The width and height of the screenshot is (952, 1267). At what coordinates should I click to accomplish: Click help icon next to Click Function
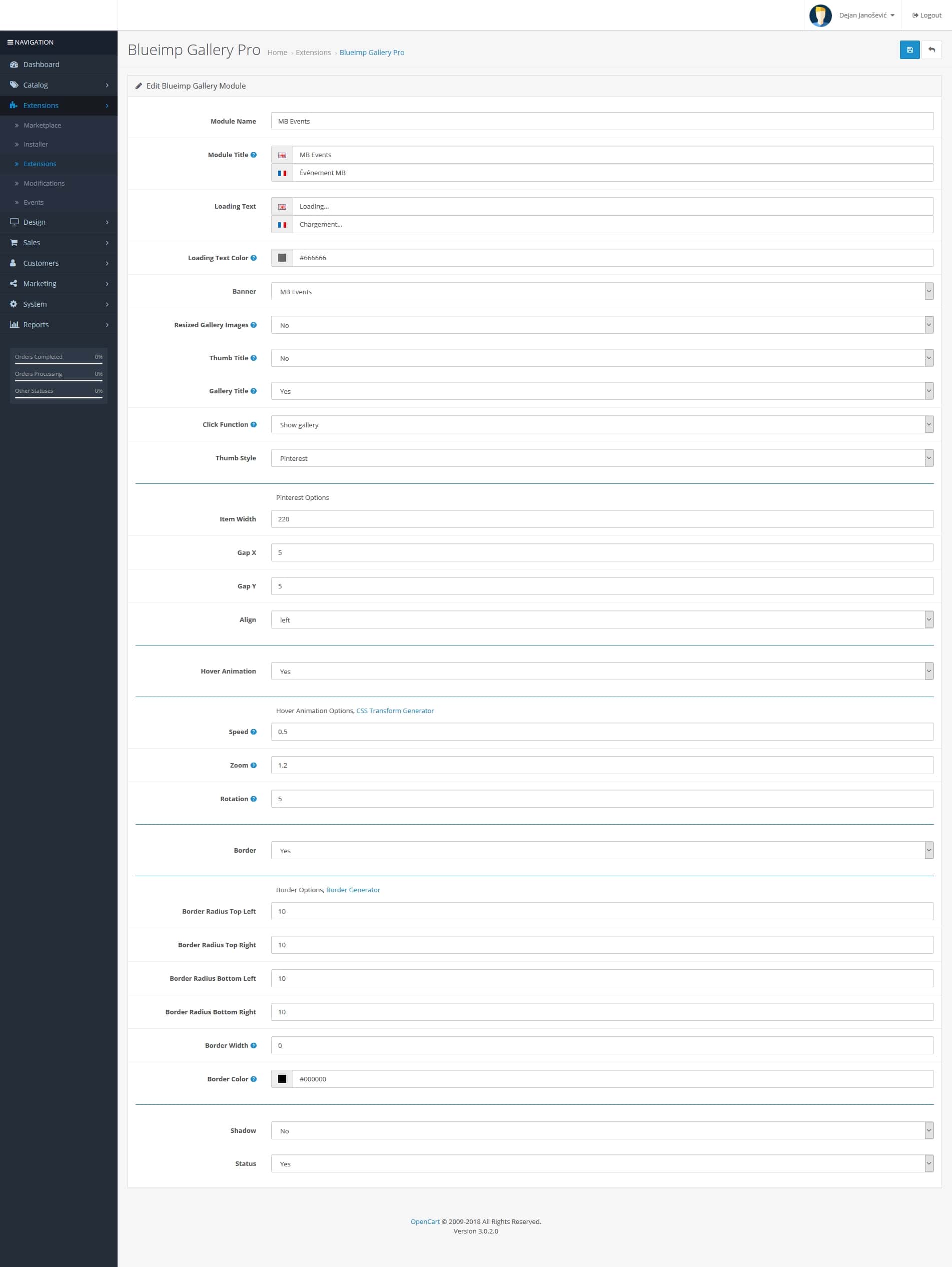[x=254, y=425]
